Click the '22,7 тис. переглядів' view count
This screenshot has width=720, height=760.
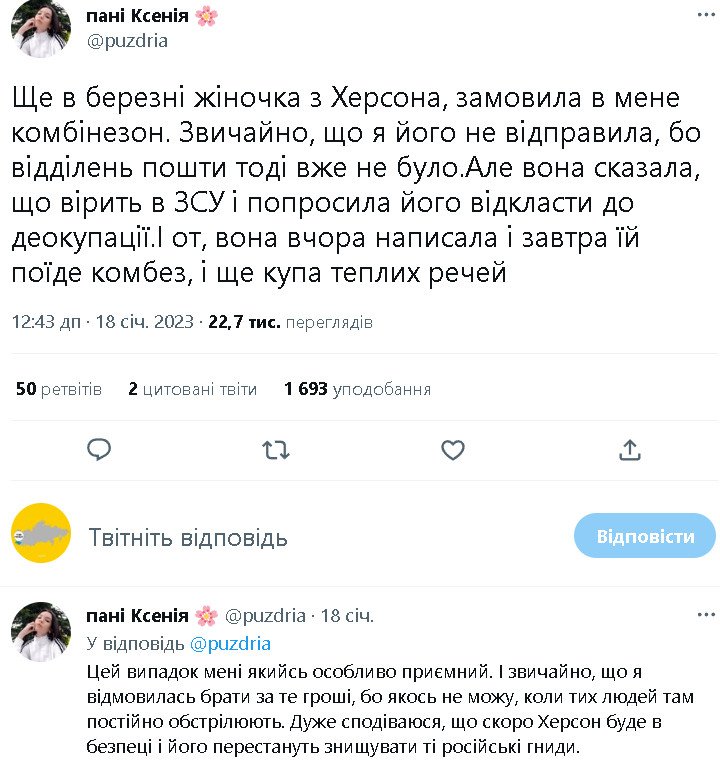click(x=290, y=323)
